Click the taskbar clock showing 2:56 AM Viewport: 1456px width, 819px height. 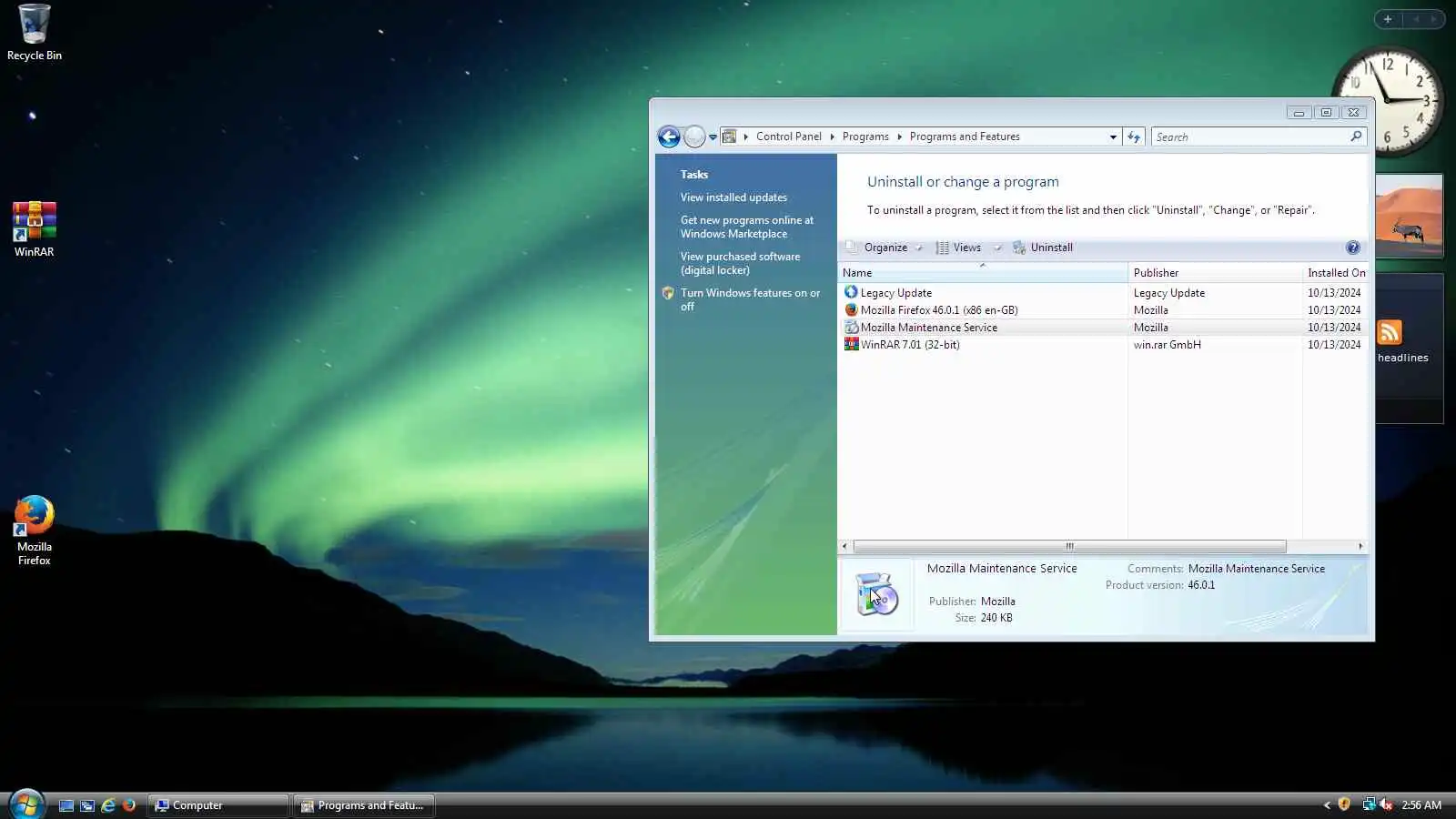tap(1421, 805)
